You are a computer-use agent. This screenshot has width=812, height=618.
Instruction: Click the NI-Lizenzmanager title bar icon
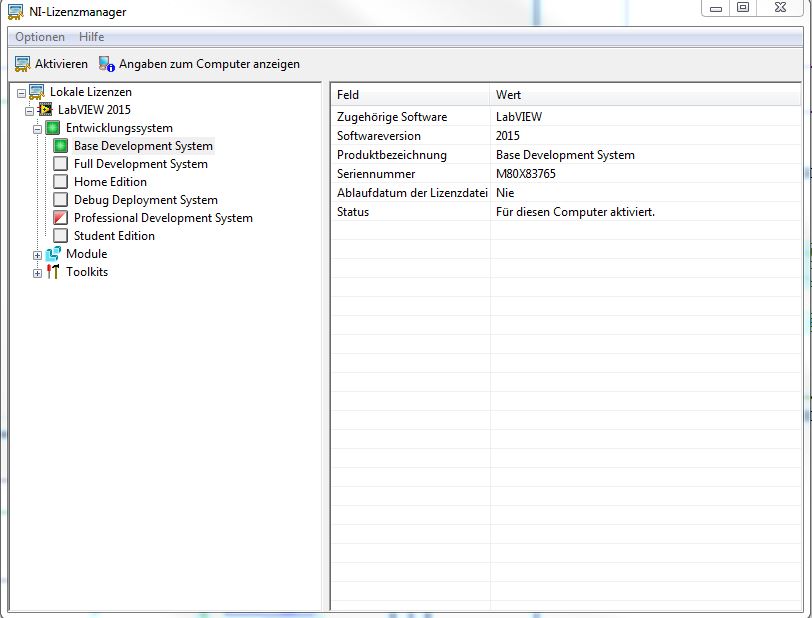click(15, 11)
